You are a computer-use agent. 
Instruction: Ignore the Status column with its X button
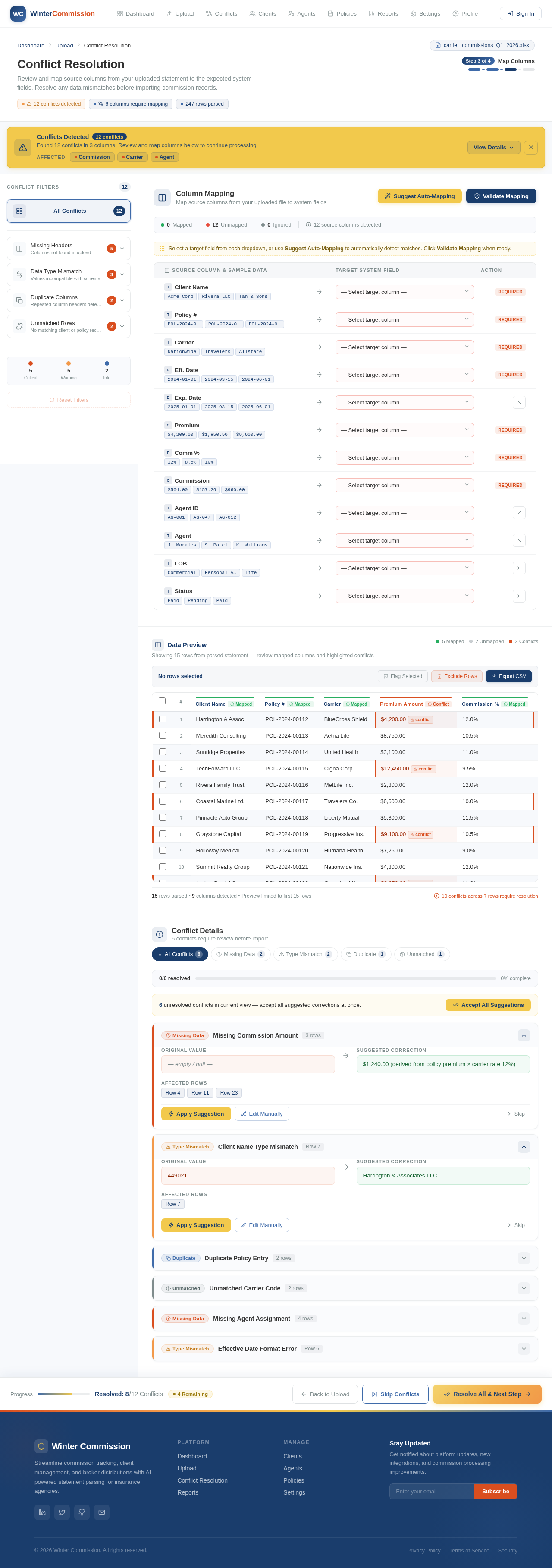pyautogui.click(x=518, y=596)
